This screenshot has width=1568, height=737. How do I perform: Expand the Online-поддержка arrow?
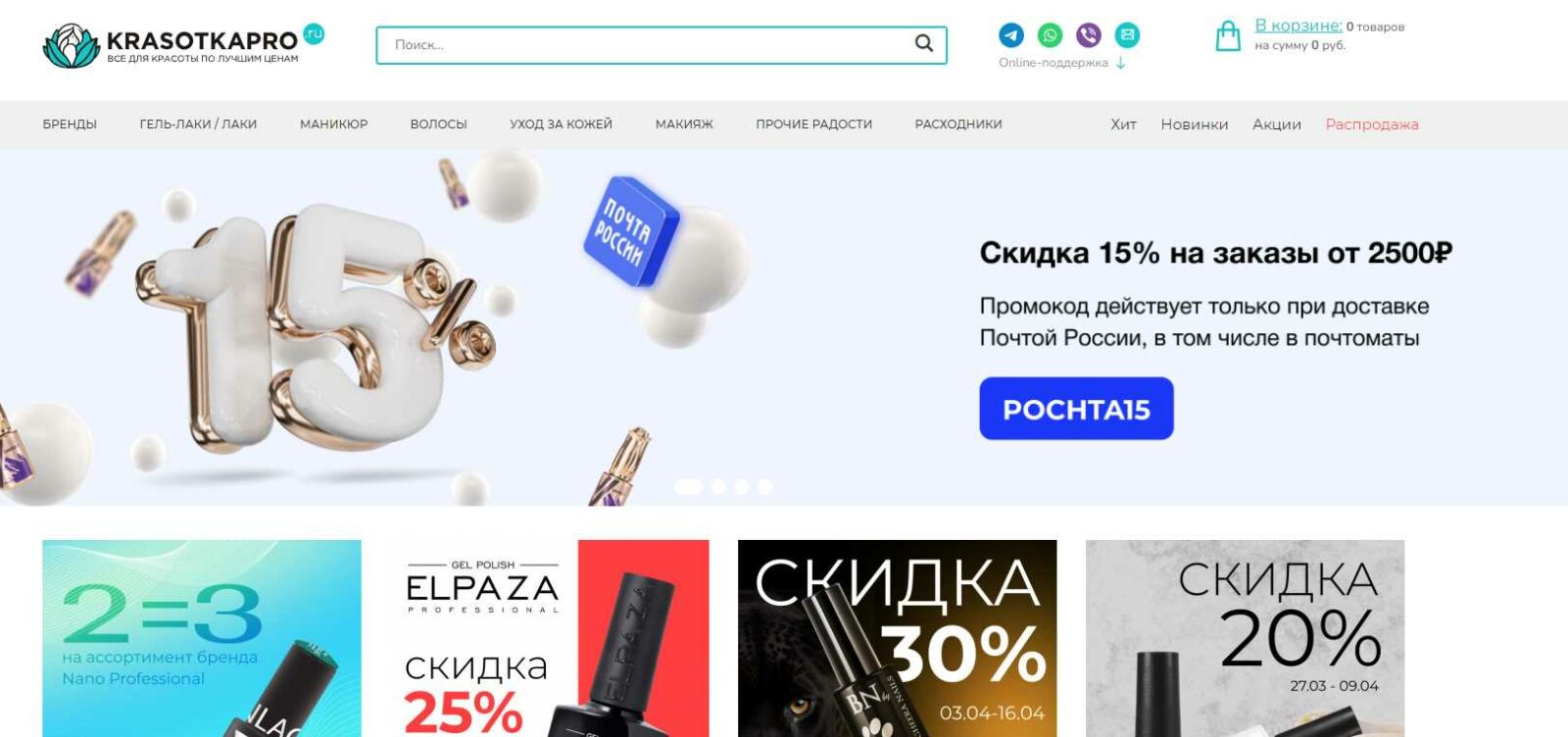point(1121,63)
